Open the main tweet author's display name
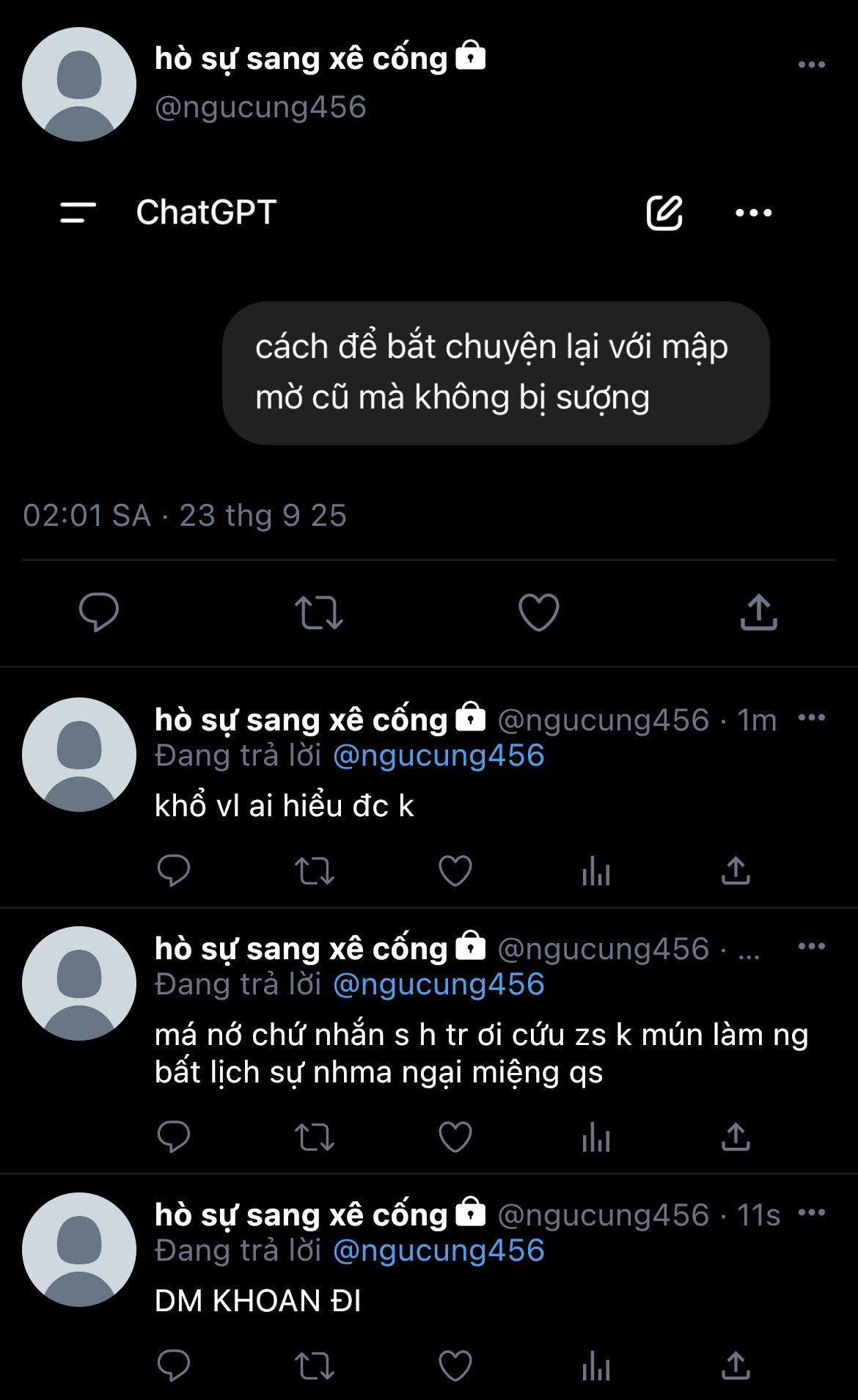 tap(301, 59)
